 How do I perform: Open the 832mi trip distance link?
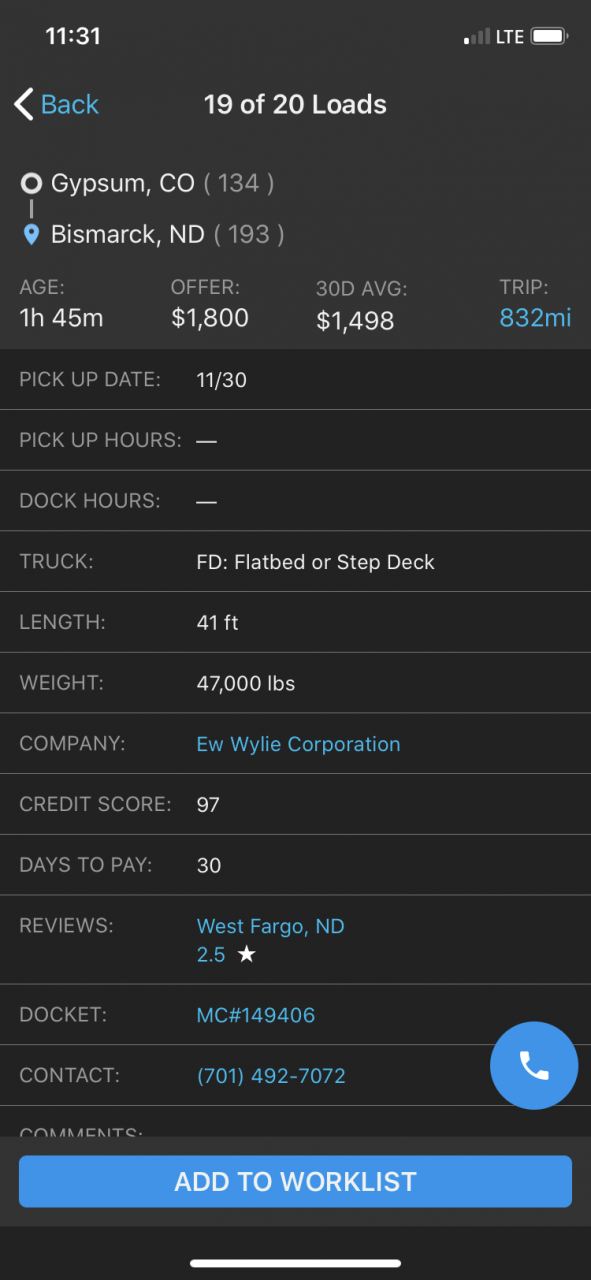tap(536, 318)
